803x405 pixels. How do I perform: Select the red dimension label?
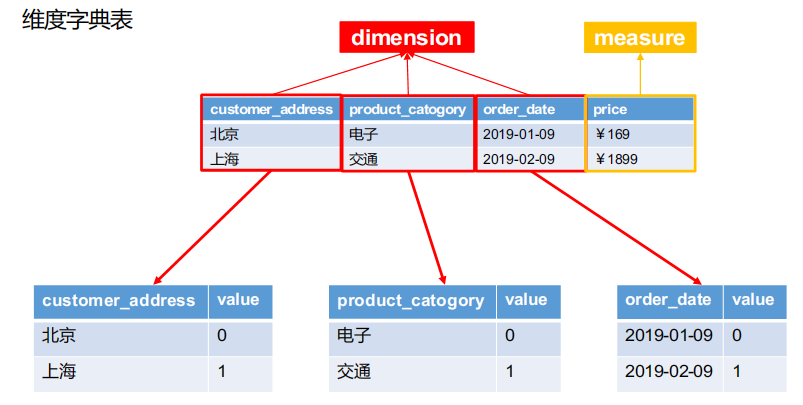(407, 37)
